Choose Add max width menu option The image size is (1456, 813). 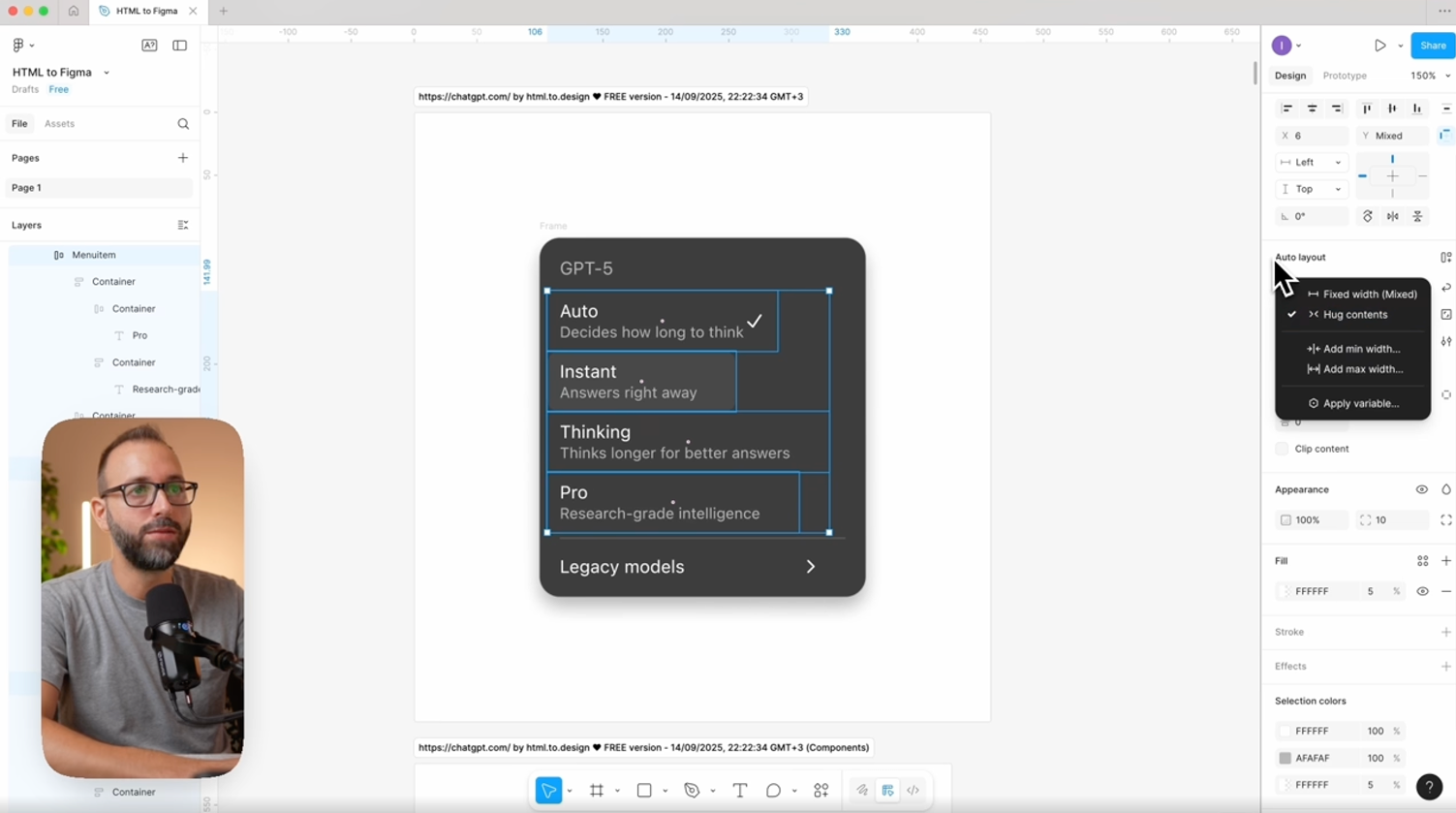[1352, 369]
